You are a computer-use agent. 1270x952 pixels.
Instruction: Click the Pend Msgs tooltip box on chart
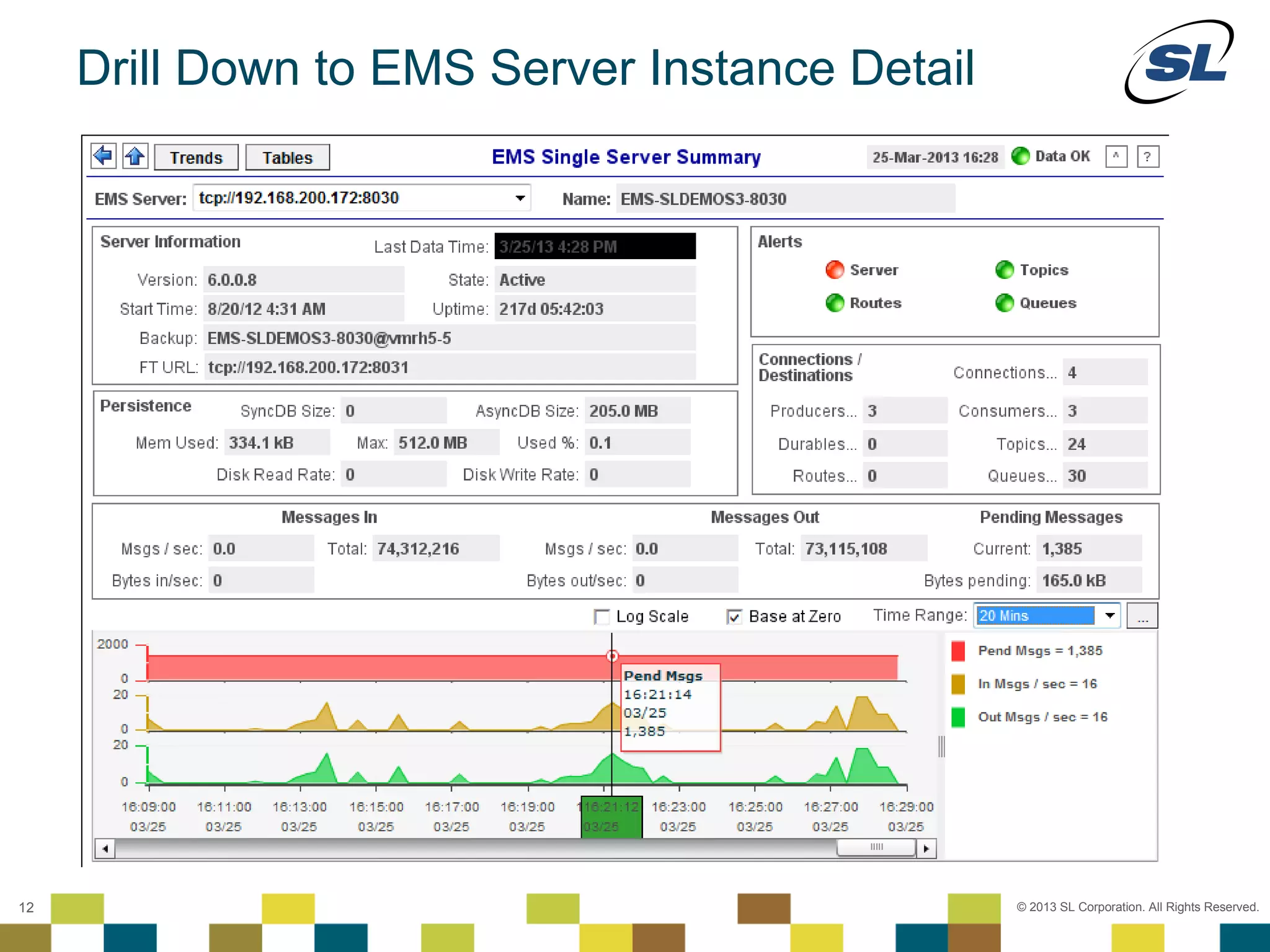pos(671,707)
